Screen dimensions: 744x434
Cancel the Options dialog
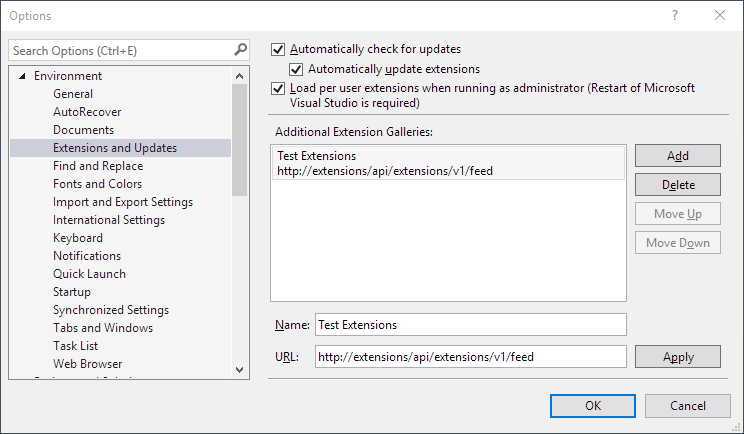point(687,406)
